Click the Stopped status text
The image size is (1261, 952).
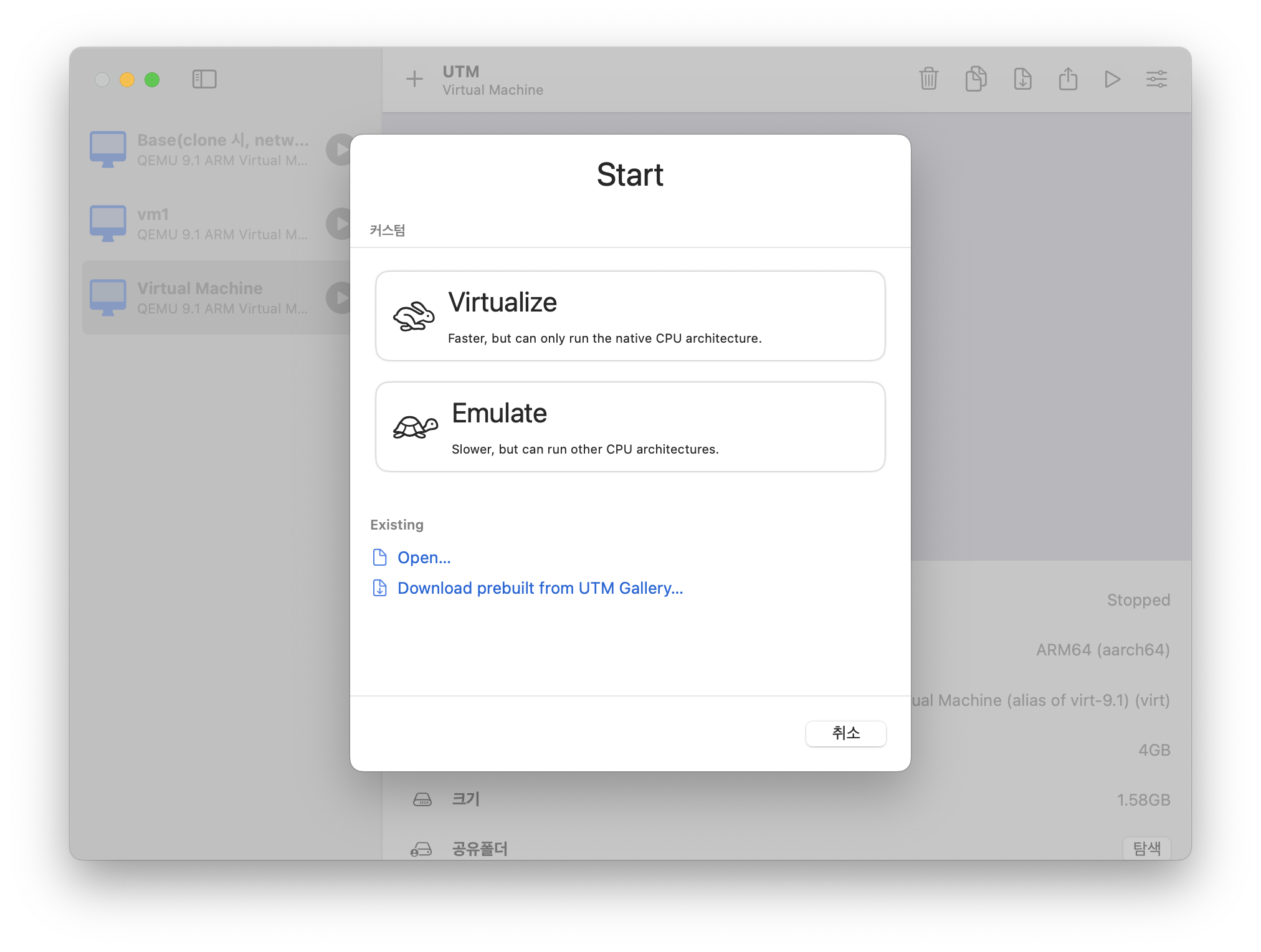pos(1138,600)
